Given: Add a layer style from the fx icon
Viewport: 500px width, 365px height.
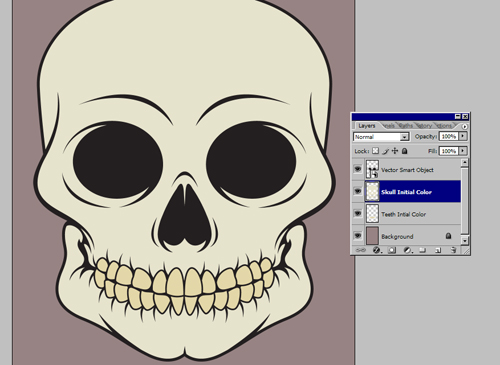Looking at the screenshot, I should [x=376, y=250].
